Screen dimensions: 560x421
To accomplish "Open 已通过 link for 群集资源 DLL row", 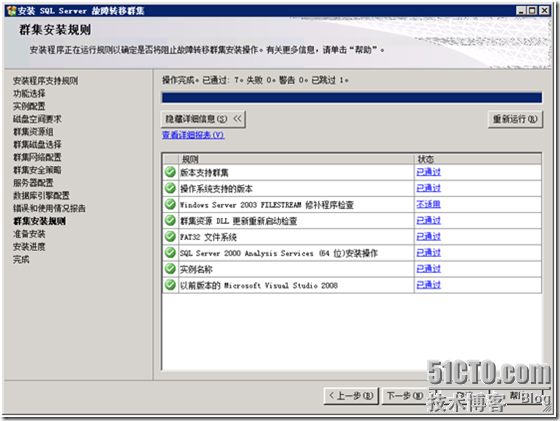I will [x=429, y=220].
